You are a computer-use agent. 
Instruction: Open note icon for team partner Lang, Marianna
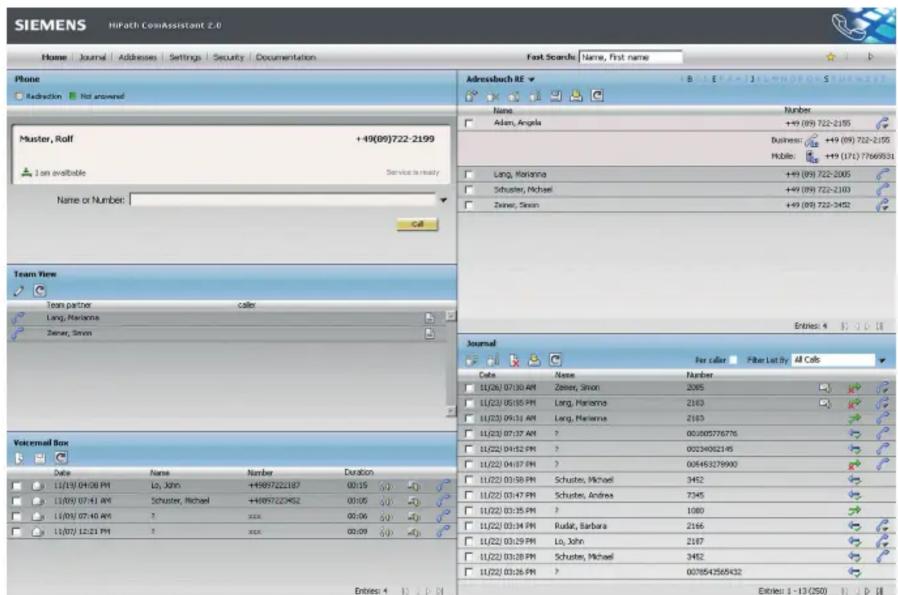click(430, 318)
